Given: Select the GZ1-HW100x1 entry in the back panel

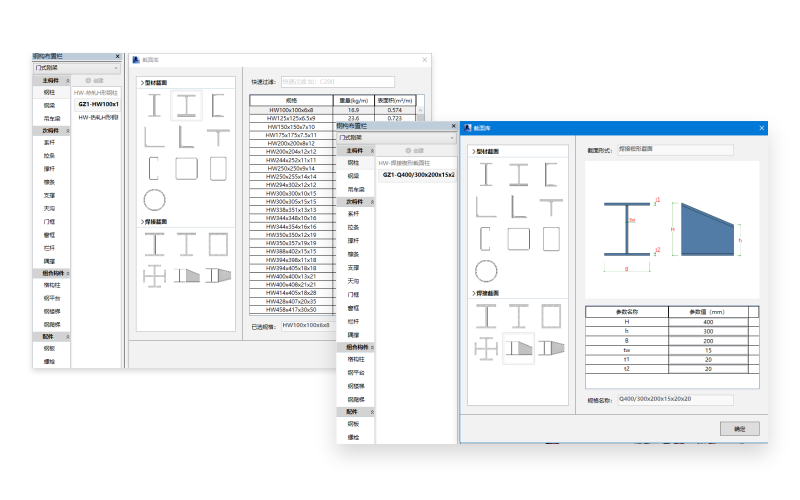Looking at the screenshot, I should pyautogui.click(x=98, y=104).
